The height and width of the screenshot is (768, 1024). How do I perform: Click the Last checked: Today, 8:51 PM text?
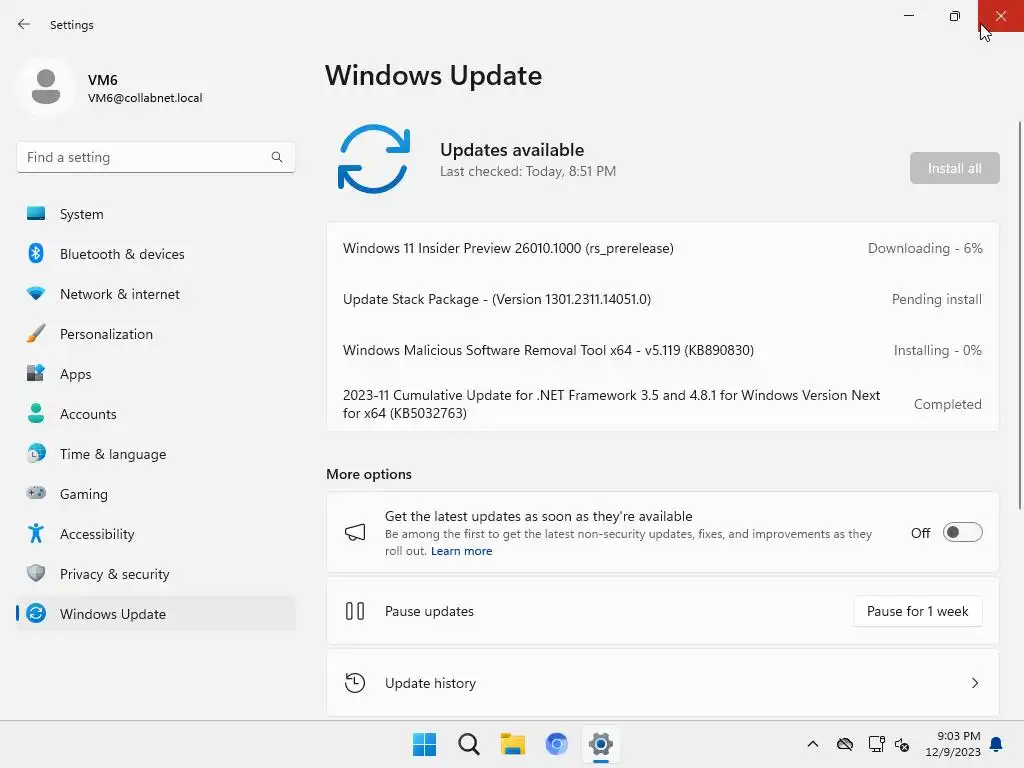click(528, 171)
